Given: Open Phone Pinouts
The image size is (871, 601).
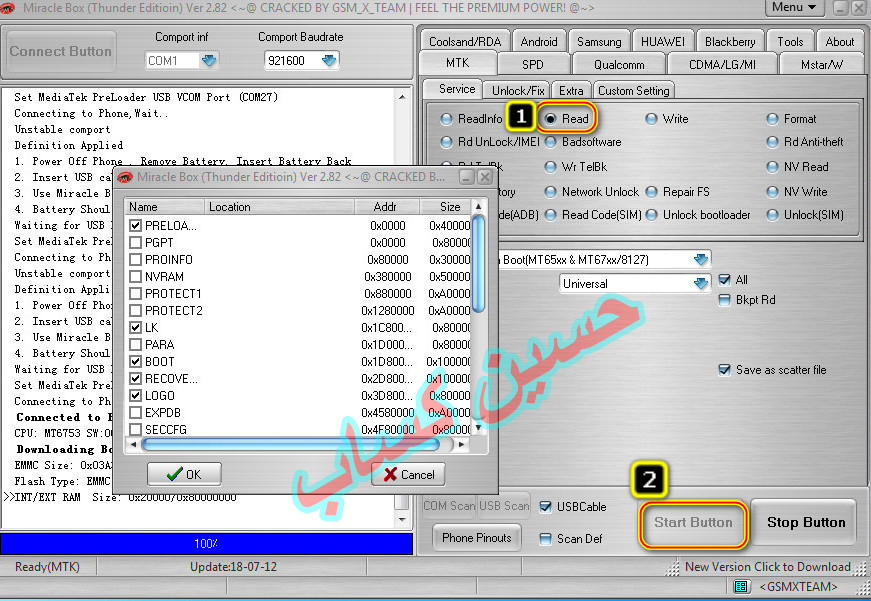Looking at the screenshot, I should tap(477, 538).
